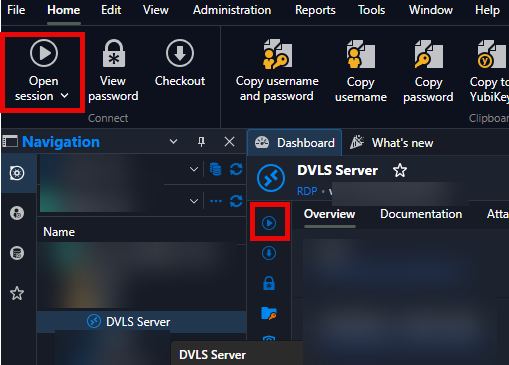Screen dimensions: 509x365
Task: Click Copy username ribbon icon
Action: point(361,54)
